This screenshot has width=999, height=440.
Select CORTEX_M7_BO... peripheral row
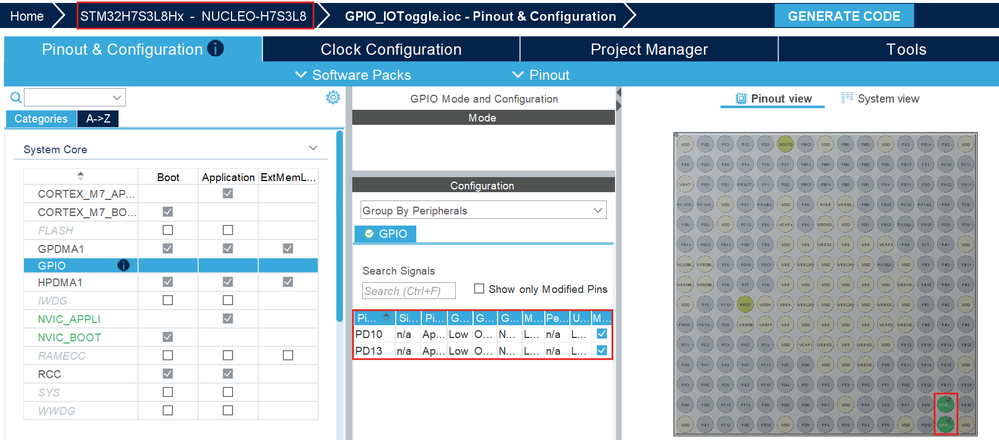[x=171, y=211]
